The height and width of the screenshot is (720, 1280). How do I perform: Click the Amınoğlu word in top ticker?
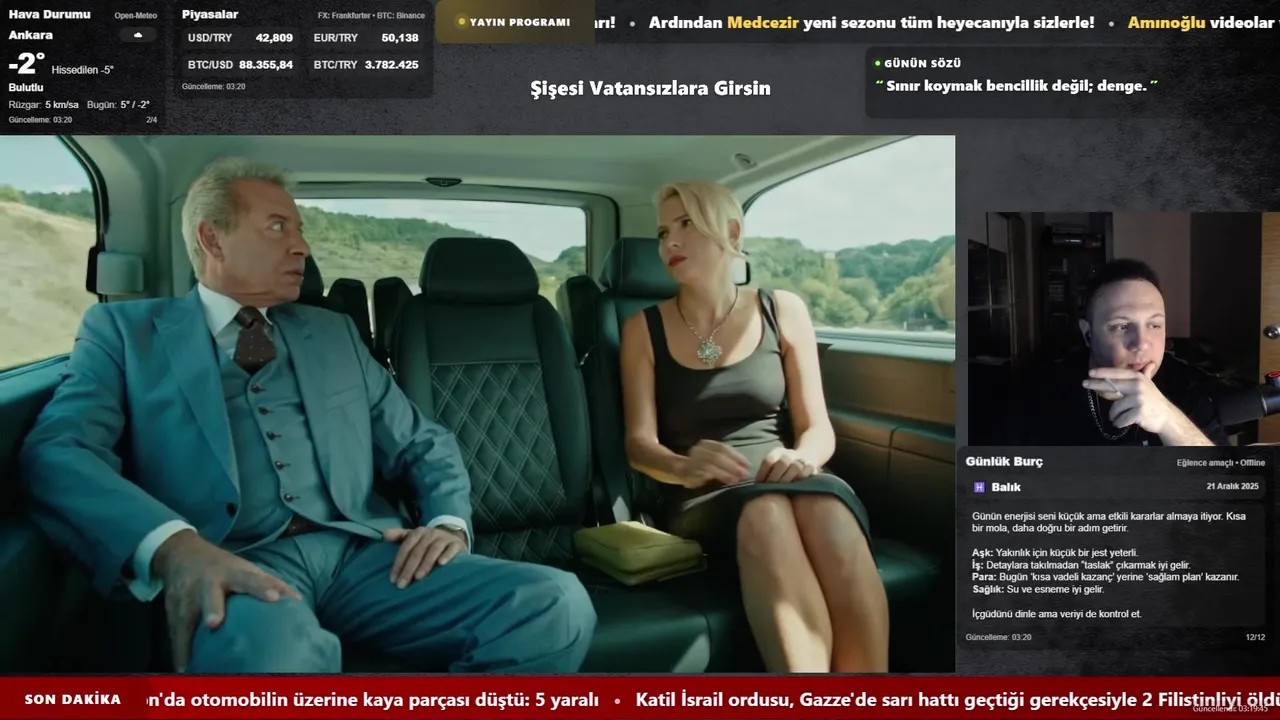click(1166, 22)
